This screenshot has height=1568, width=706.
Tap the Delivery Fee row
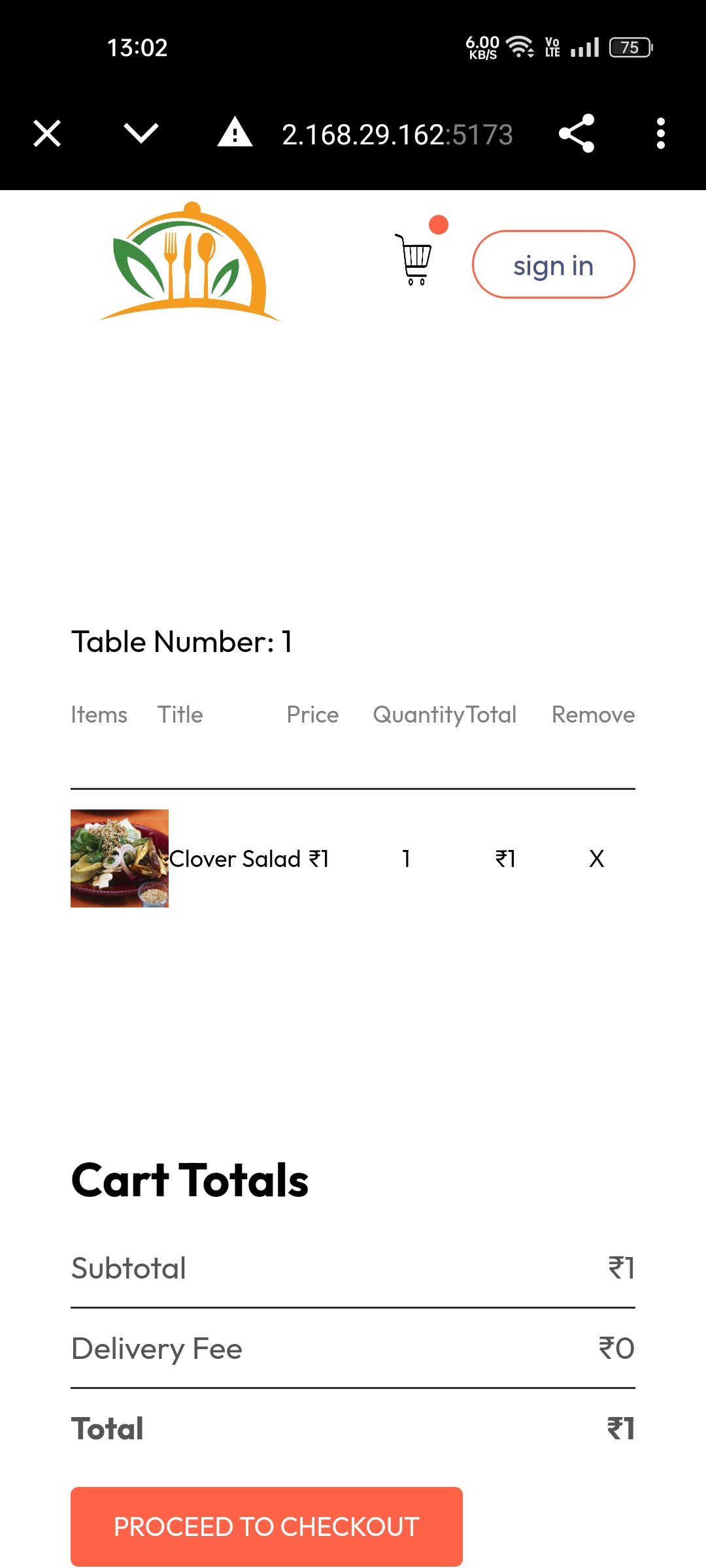click(x=353, y=1348)
